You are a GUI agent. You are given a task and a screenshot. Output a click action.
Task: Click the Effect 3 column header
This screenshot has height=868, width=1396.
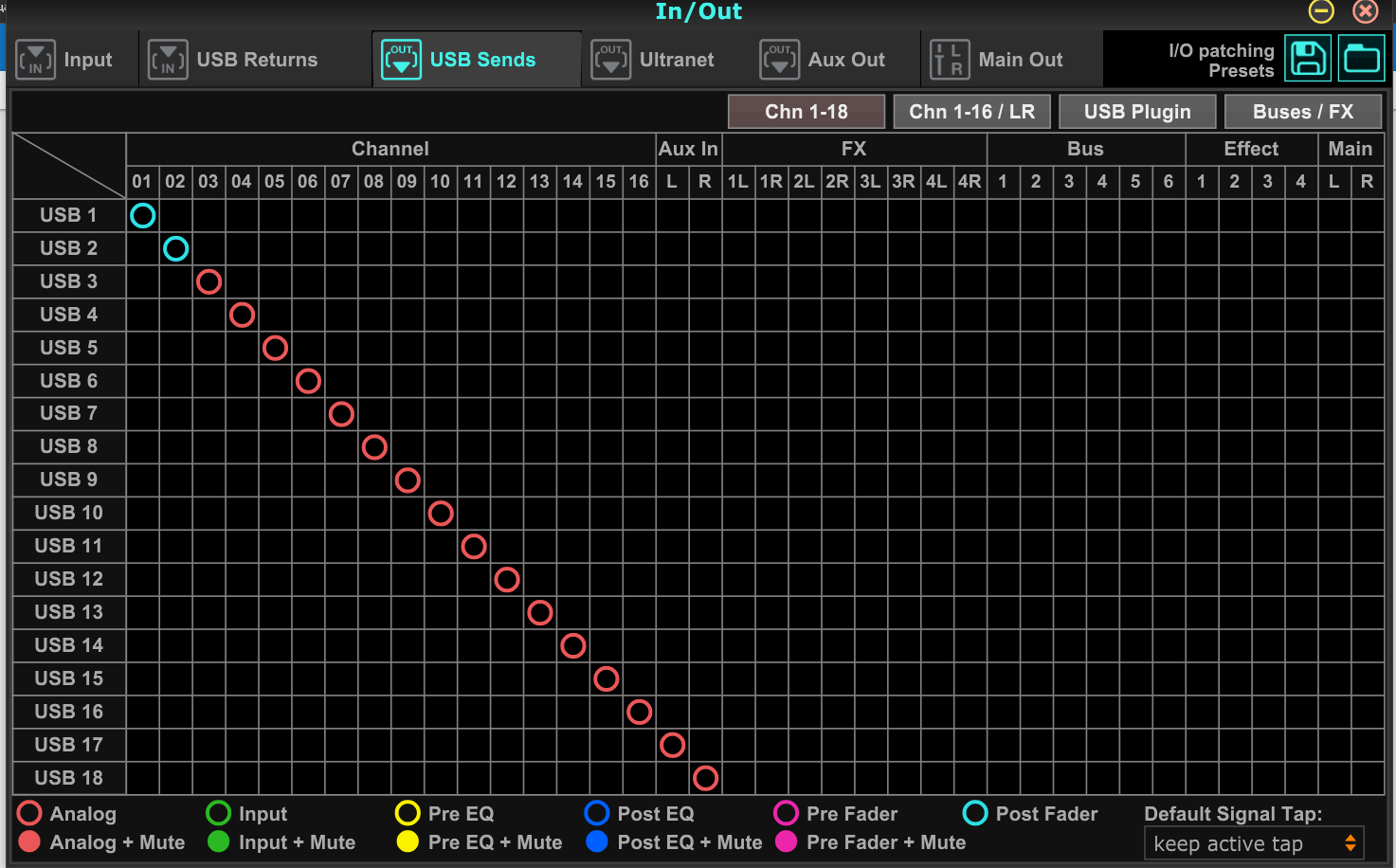(1268, 181)
